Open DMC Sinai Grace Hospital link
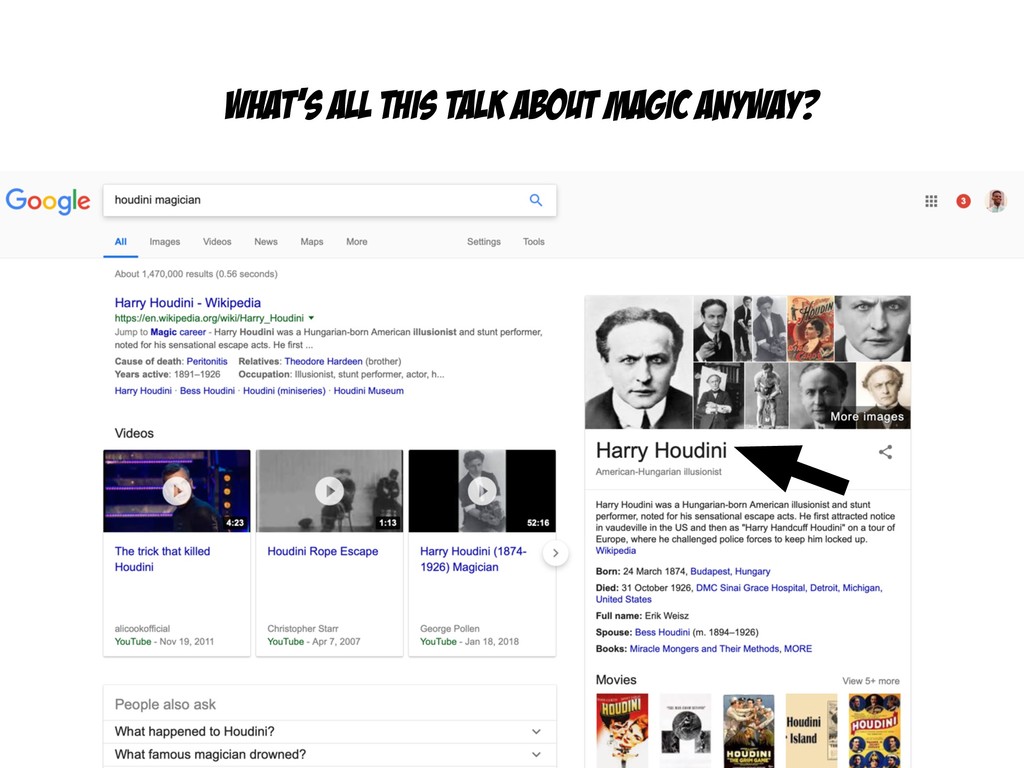 coord(750,588)
